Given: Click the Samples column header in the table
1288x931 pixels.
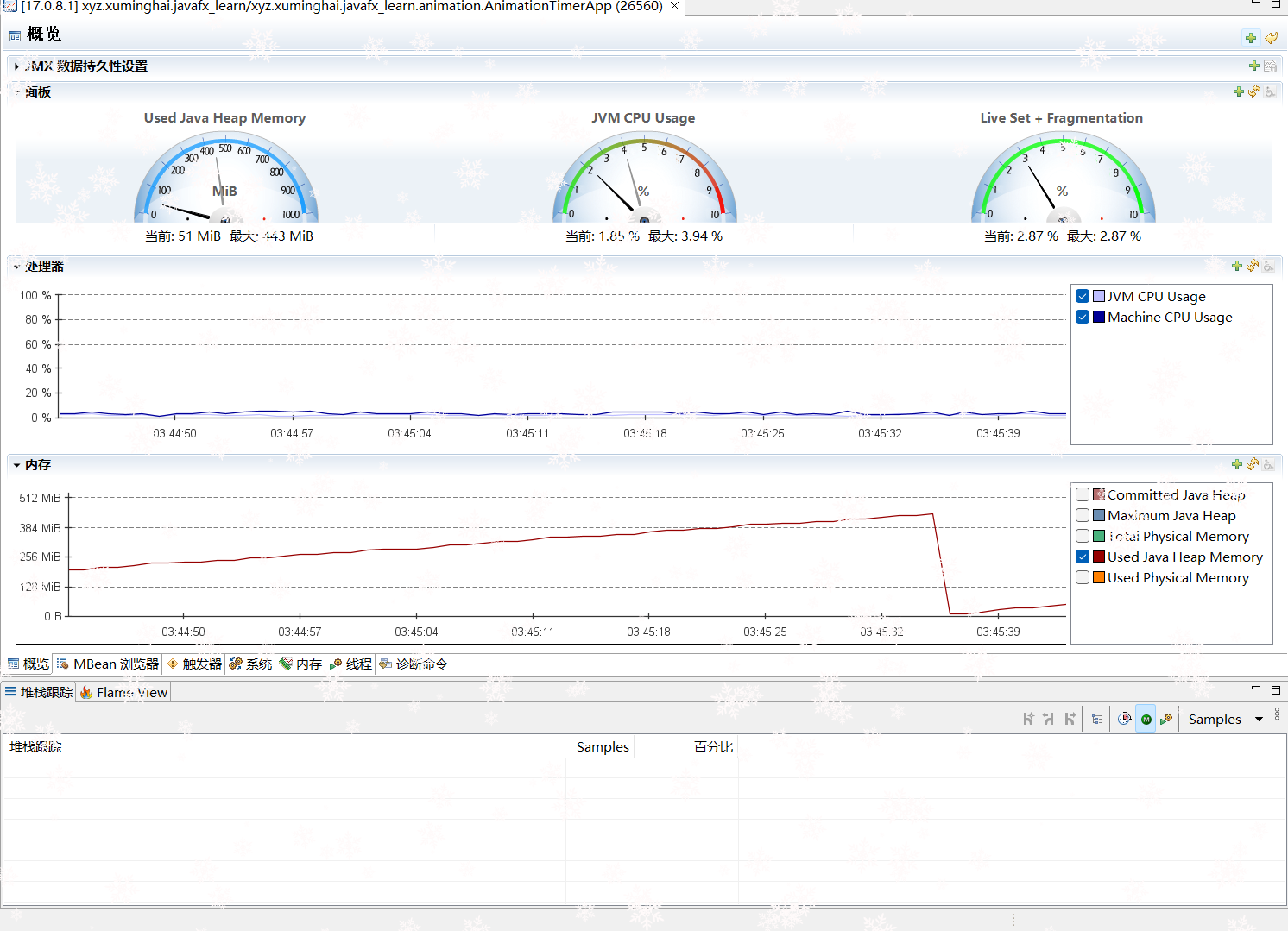Looking at the screenshot, I should pyautogui.click(x=603, y=746).
